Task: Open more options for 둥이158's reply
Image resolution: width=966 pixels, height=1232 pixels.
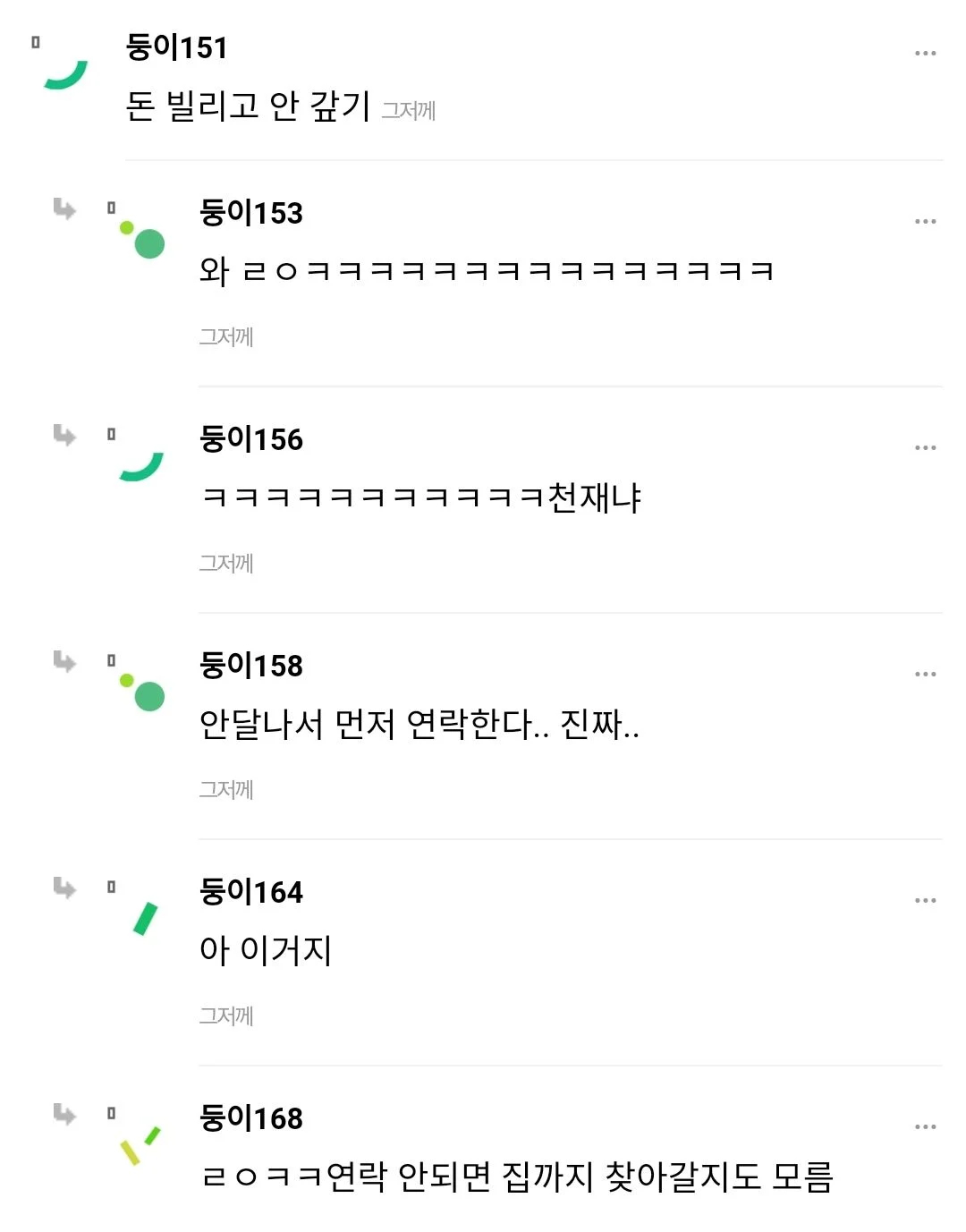Action: tap(925, 674)
